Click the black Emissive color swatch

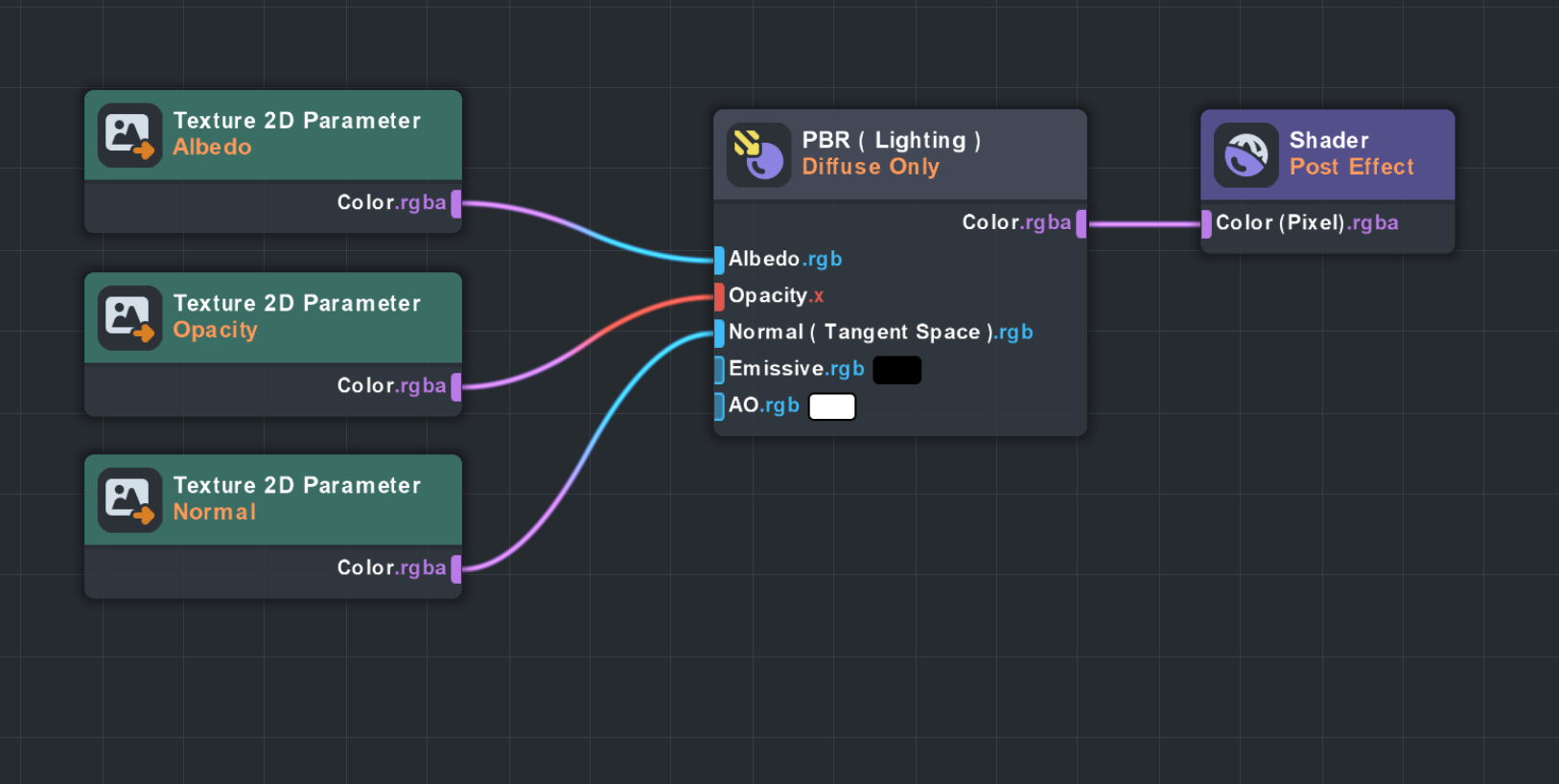coord(896,370)
